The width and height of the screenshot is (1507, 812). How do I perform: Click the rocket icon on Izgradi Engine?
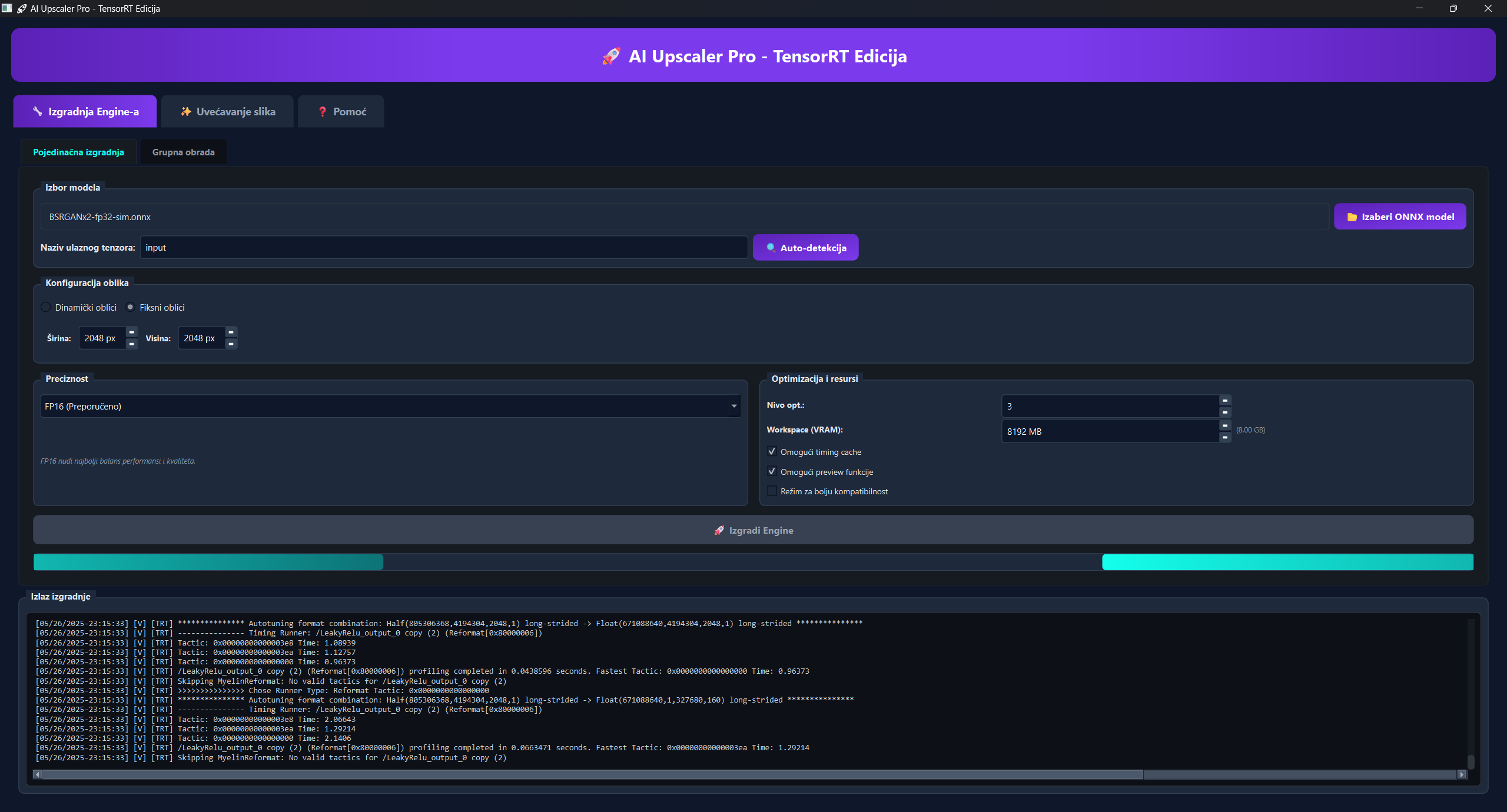(719, 531)
